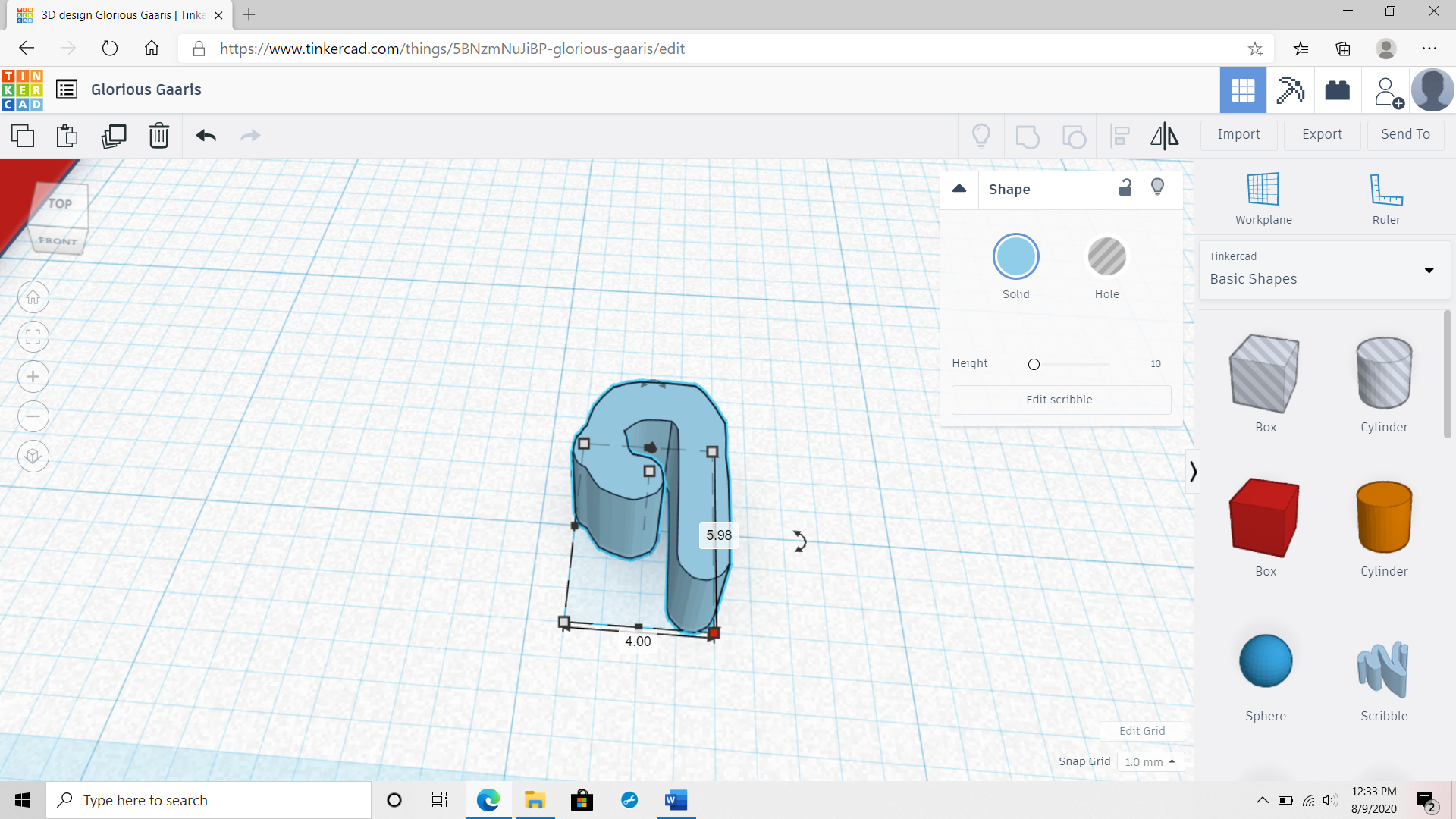Click the Align tool icon

(1120, 136)
